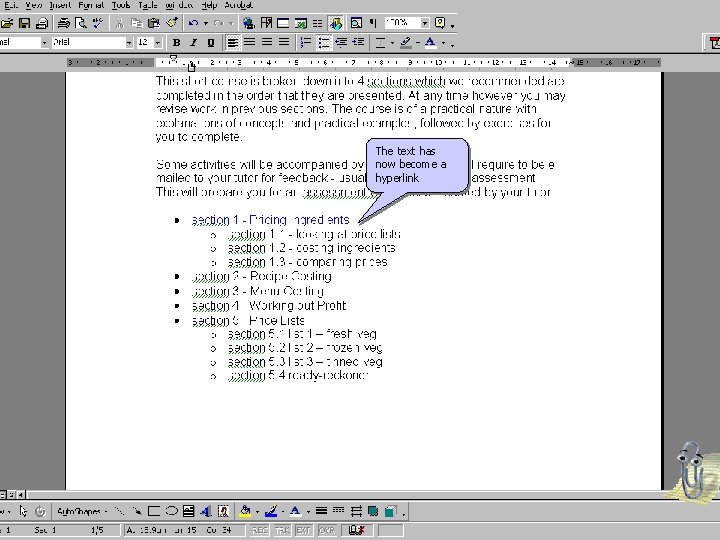720x540 pixels.
Task: Open Print Preview from the toolbar
Action: pyautogui.click(x=81, y=23)
